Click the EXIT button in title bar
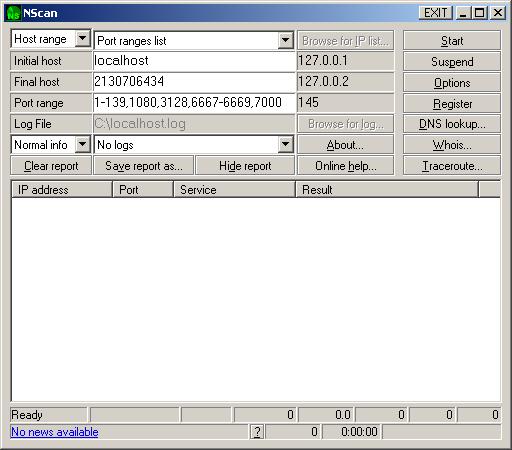Viewport: 512px width, 450px height. [435, 13]
